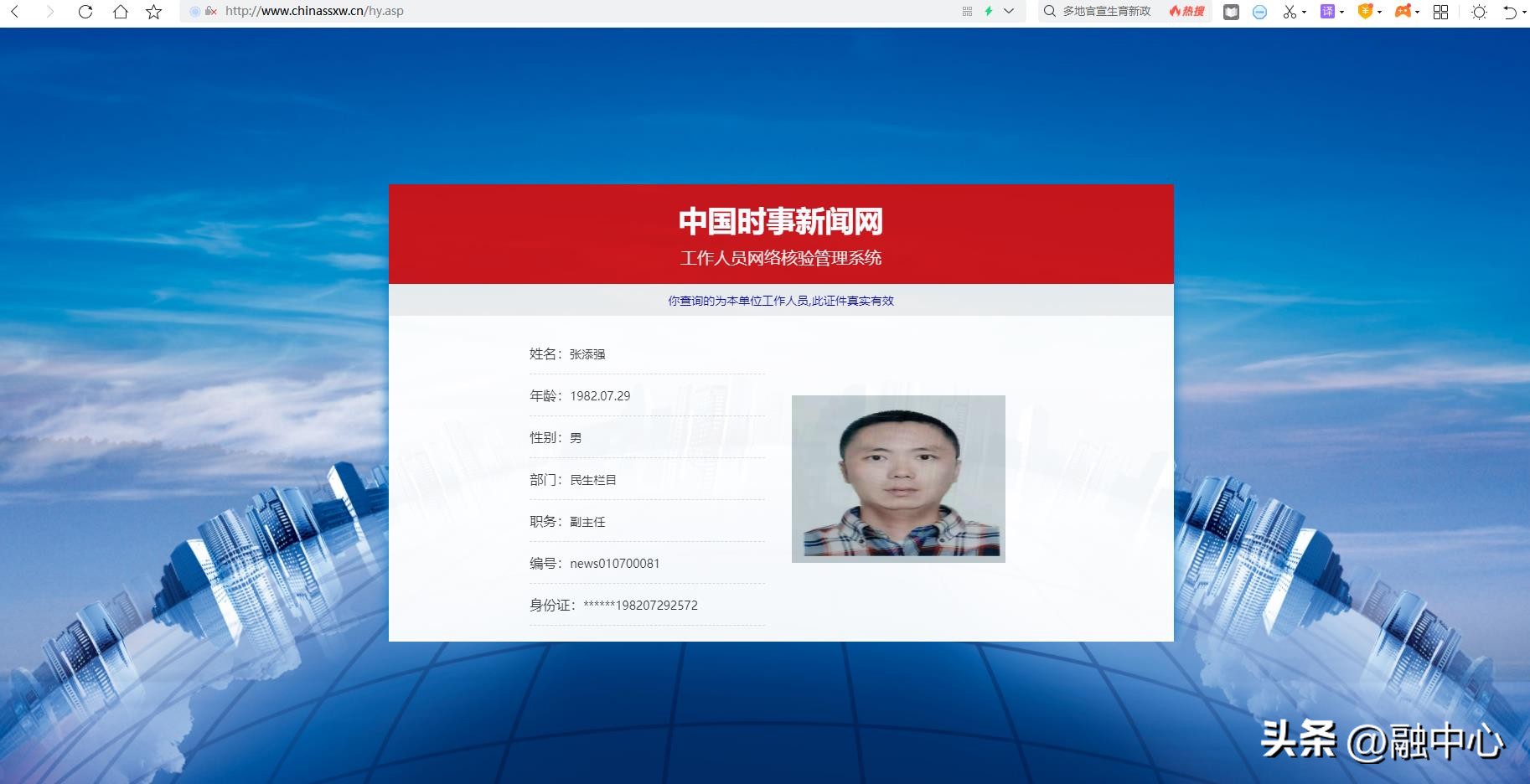Screen dimensions: 1530x784
Task: Reload the current page
Action: pyautogui.click(x=86, y=12)
